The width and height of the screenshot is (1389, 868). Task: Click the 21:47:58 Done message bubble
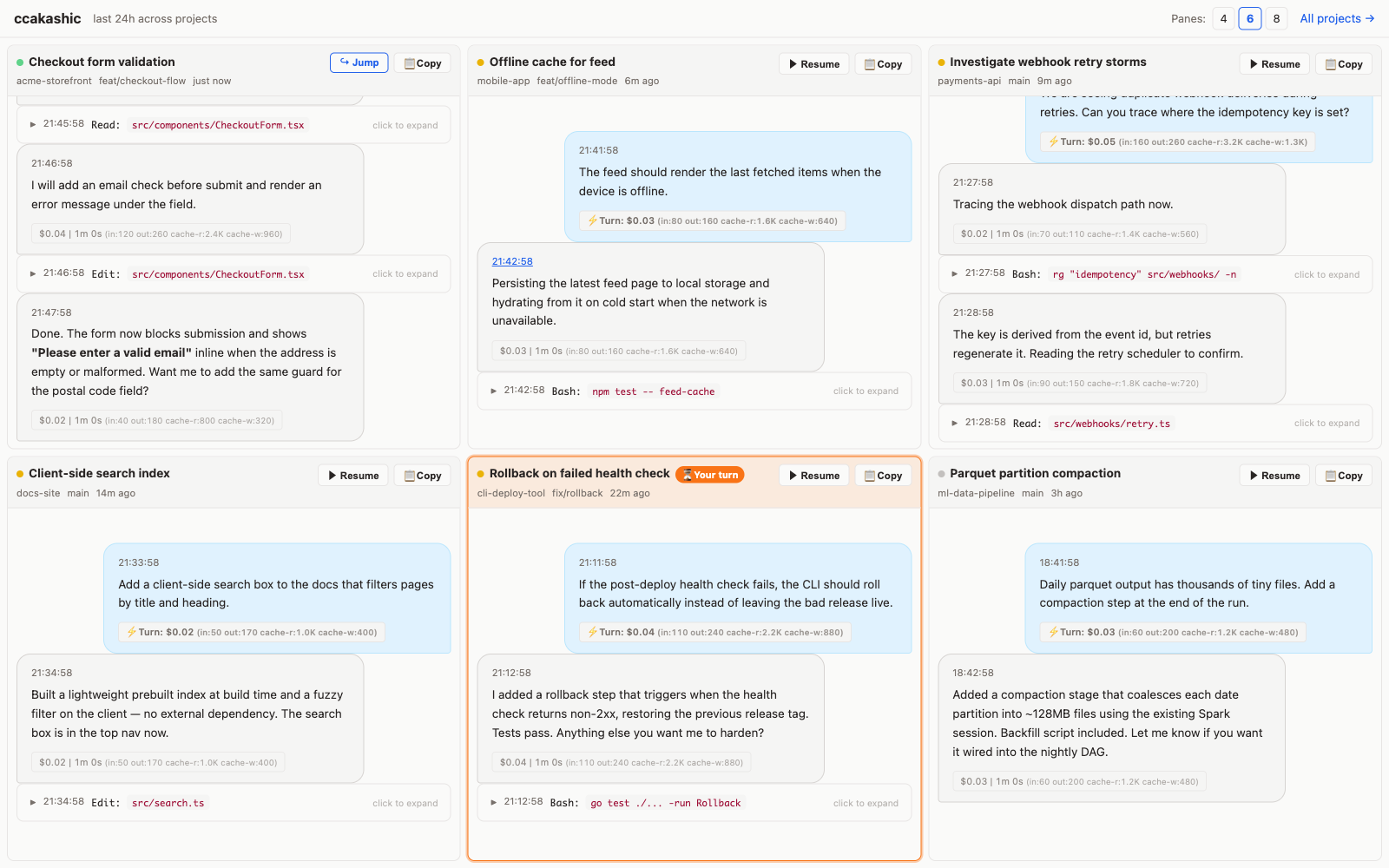click(x=190, y=367)
